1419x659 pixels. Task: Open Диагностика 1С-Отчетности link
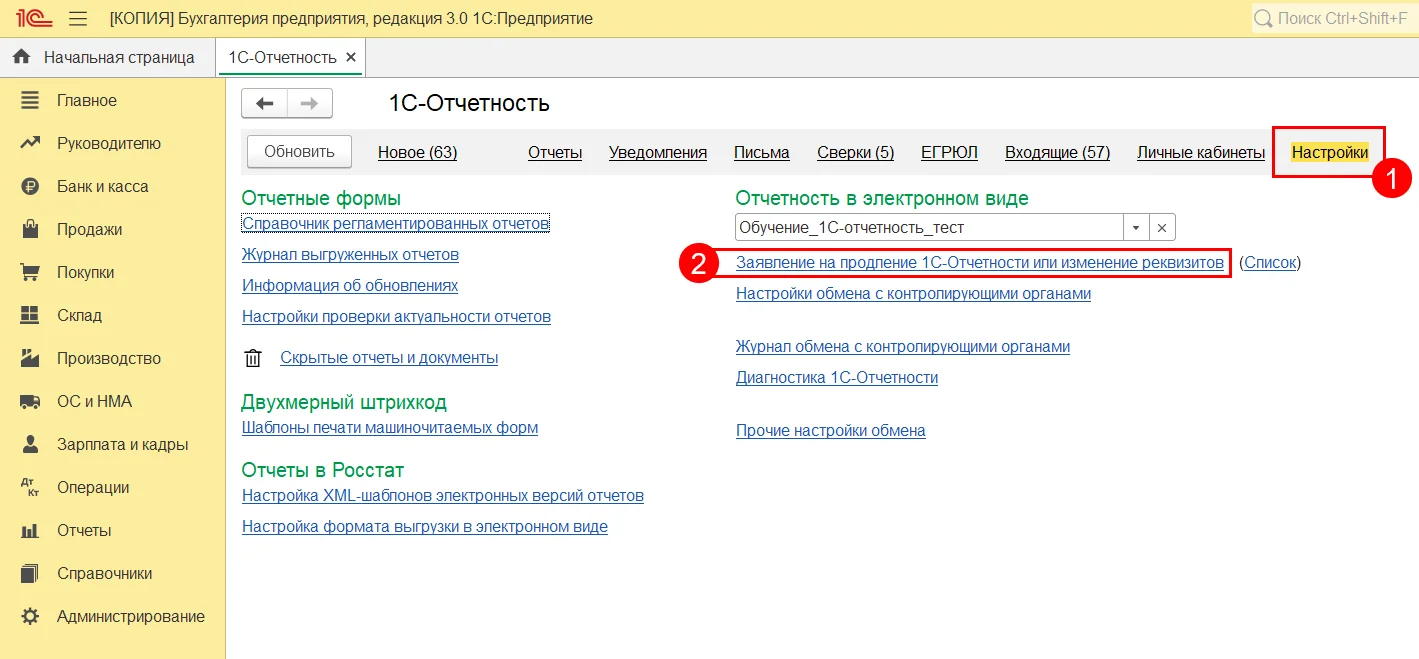pyautogui.click(x=837, y=377)
